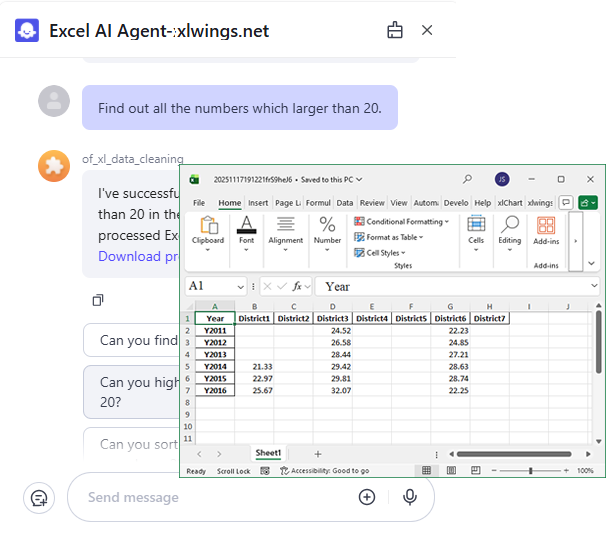The width and height of the screenshot is (606, 533).
Task: Click the next sheet navigation arrow
Action: click(x=219, y=454)
